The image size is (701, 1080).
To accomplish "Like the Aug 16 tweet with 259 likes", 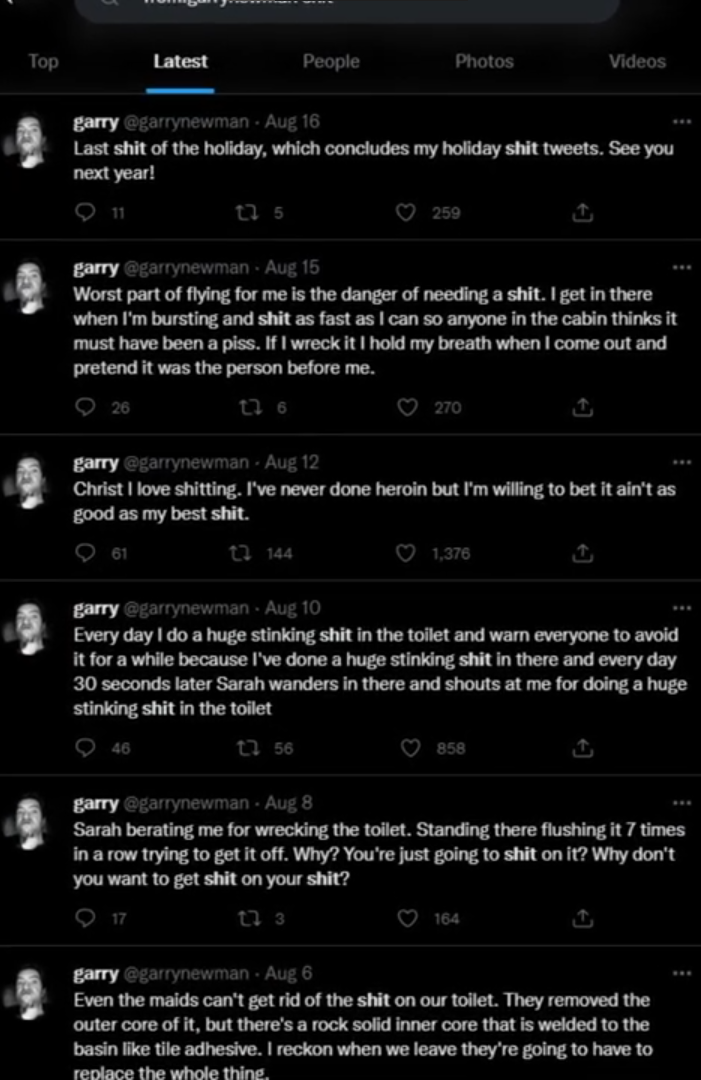I will pos(406,212).
